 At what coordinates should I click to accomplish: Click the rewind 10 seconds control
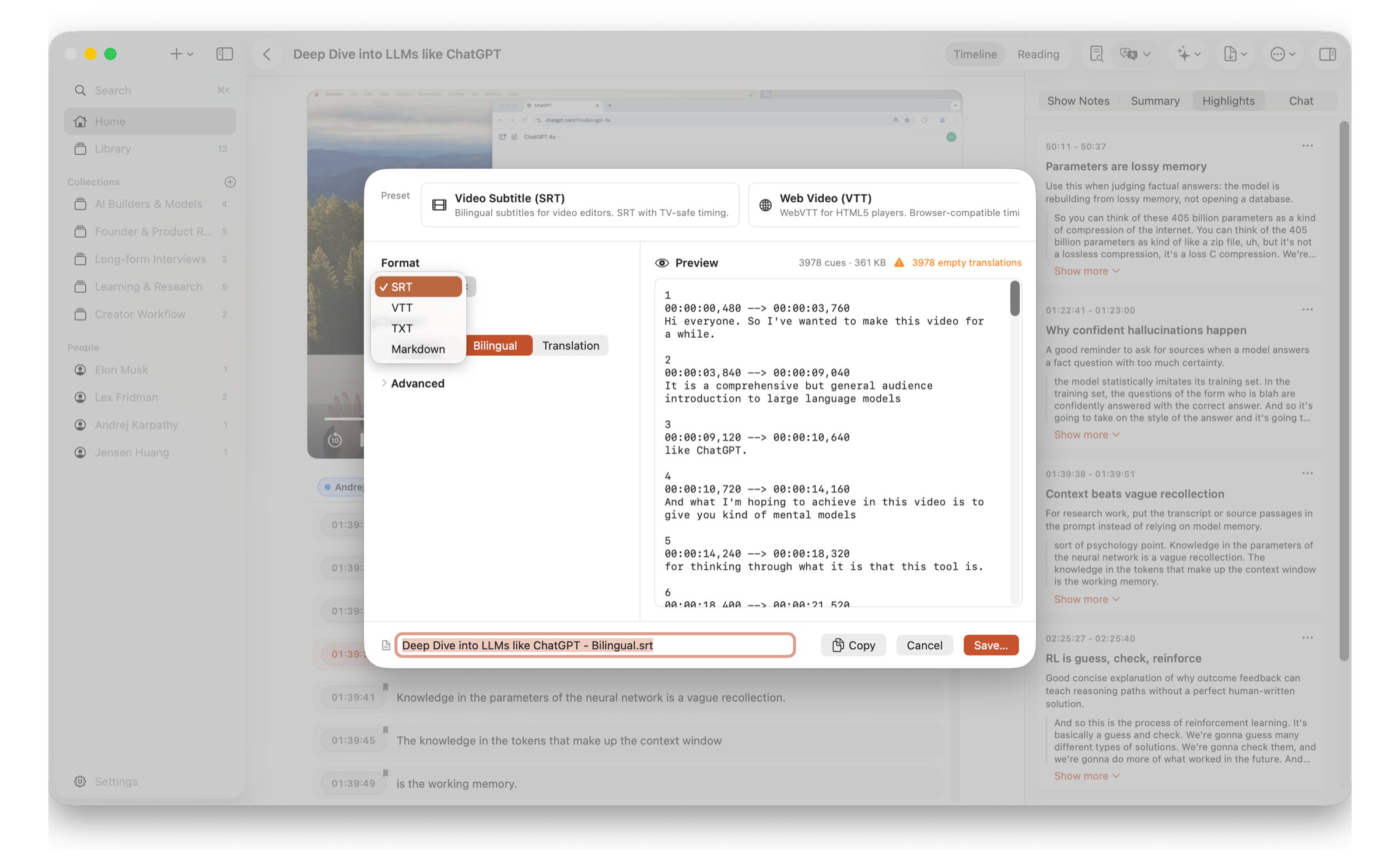click(335, 440)
